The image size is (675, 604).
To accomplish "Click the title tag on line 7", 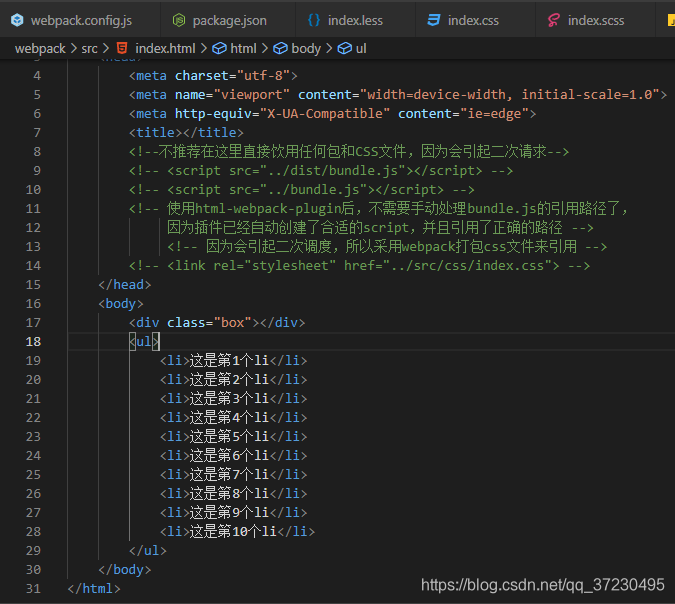I will [x=186, y=133].
